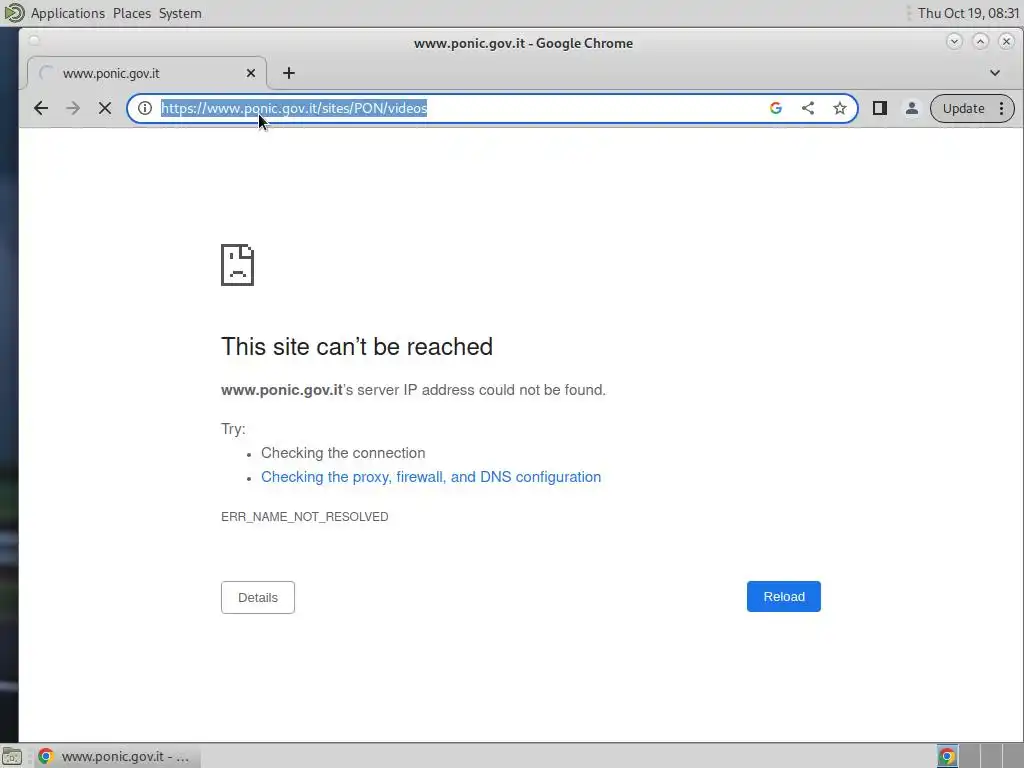Click Chrome icon in bottom-right workspace switcher
1024x768 pixels.
tap(947, 756)
